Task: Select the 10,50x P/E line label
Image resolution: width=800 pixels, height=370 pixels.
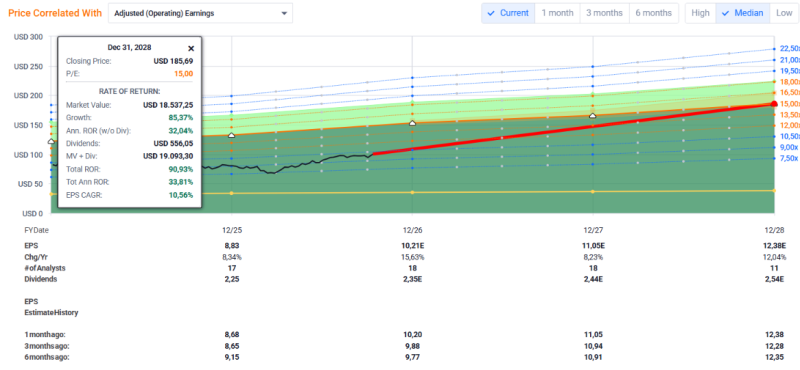Action: pyautogui.click(x=790, y=136)
